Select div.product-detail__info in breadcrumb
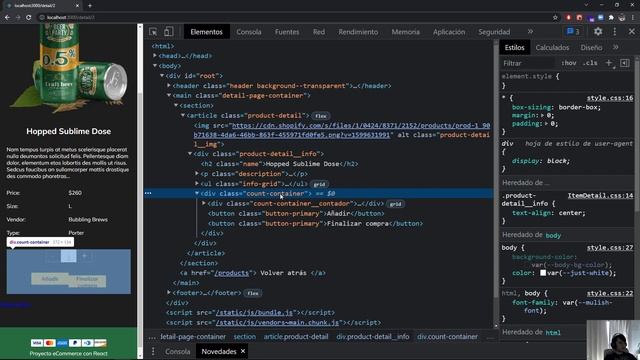 (373, 337)
